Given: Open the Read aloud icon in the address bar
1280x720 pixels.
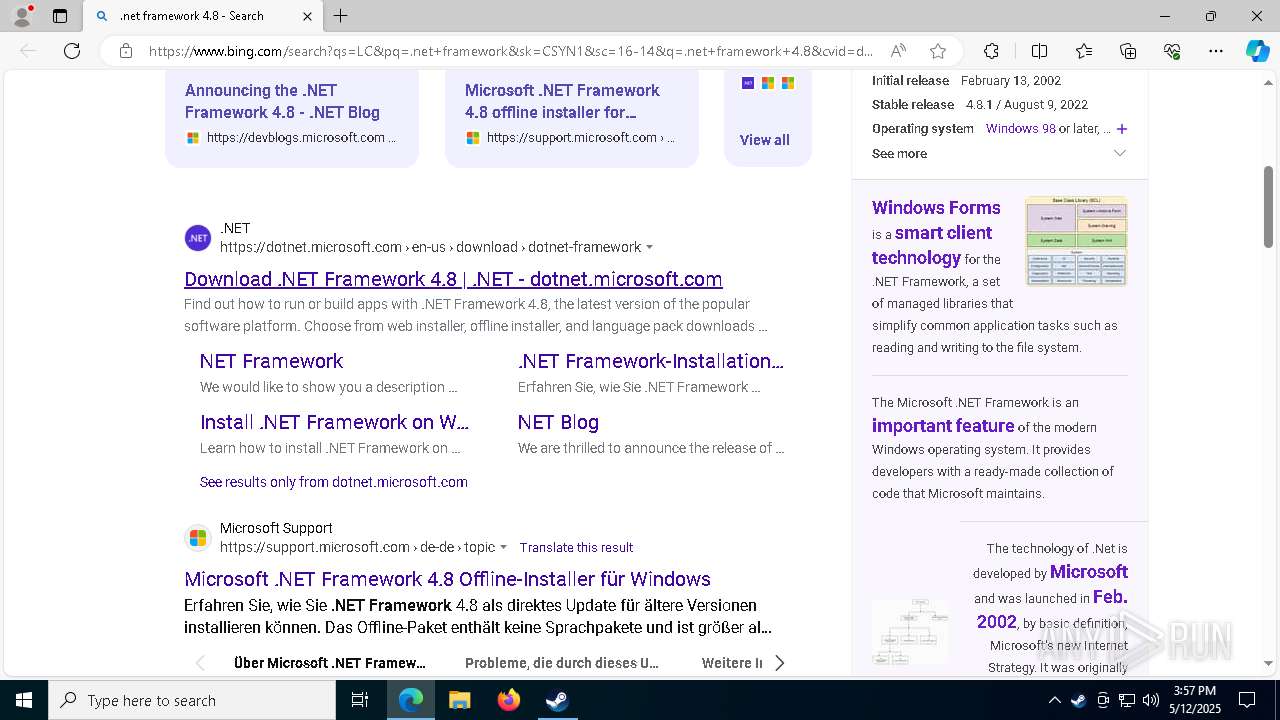Looking at the screenshot, I should tap(898, 51).
